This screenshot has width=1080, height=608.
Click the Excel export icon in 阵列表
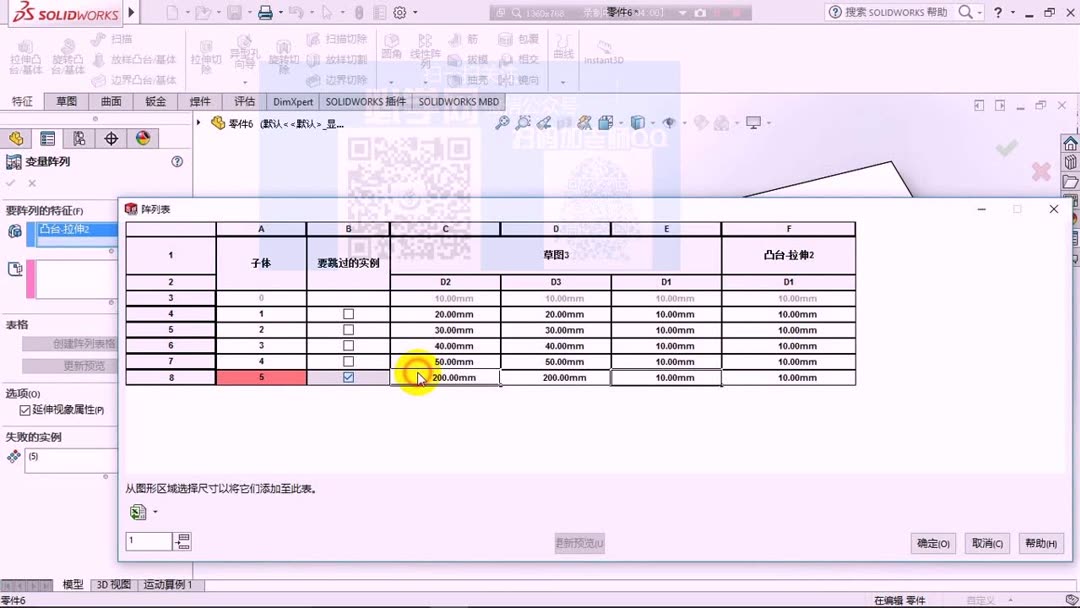coord(137,512)
